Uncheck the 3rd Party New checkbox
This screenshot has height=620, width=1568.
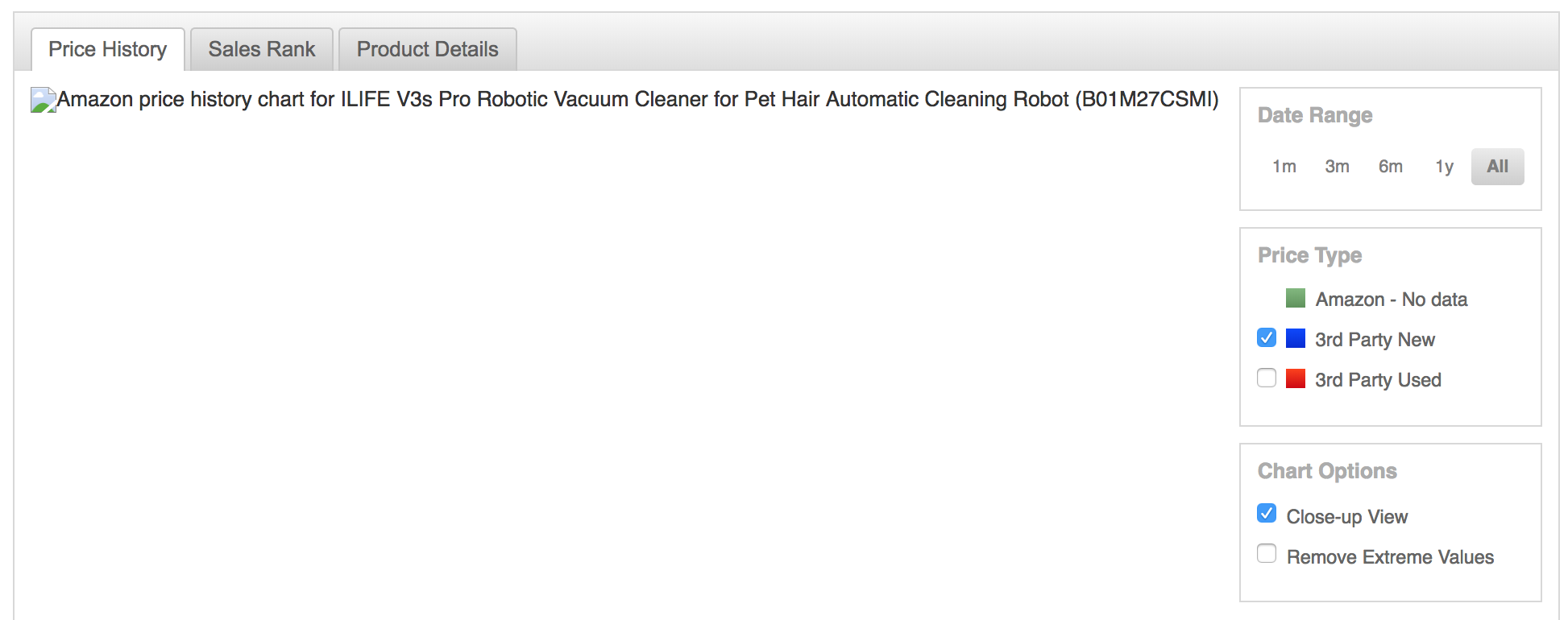pyautogui.click(x=1267, y=337)
